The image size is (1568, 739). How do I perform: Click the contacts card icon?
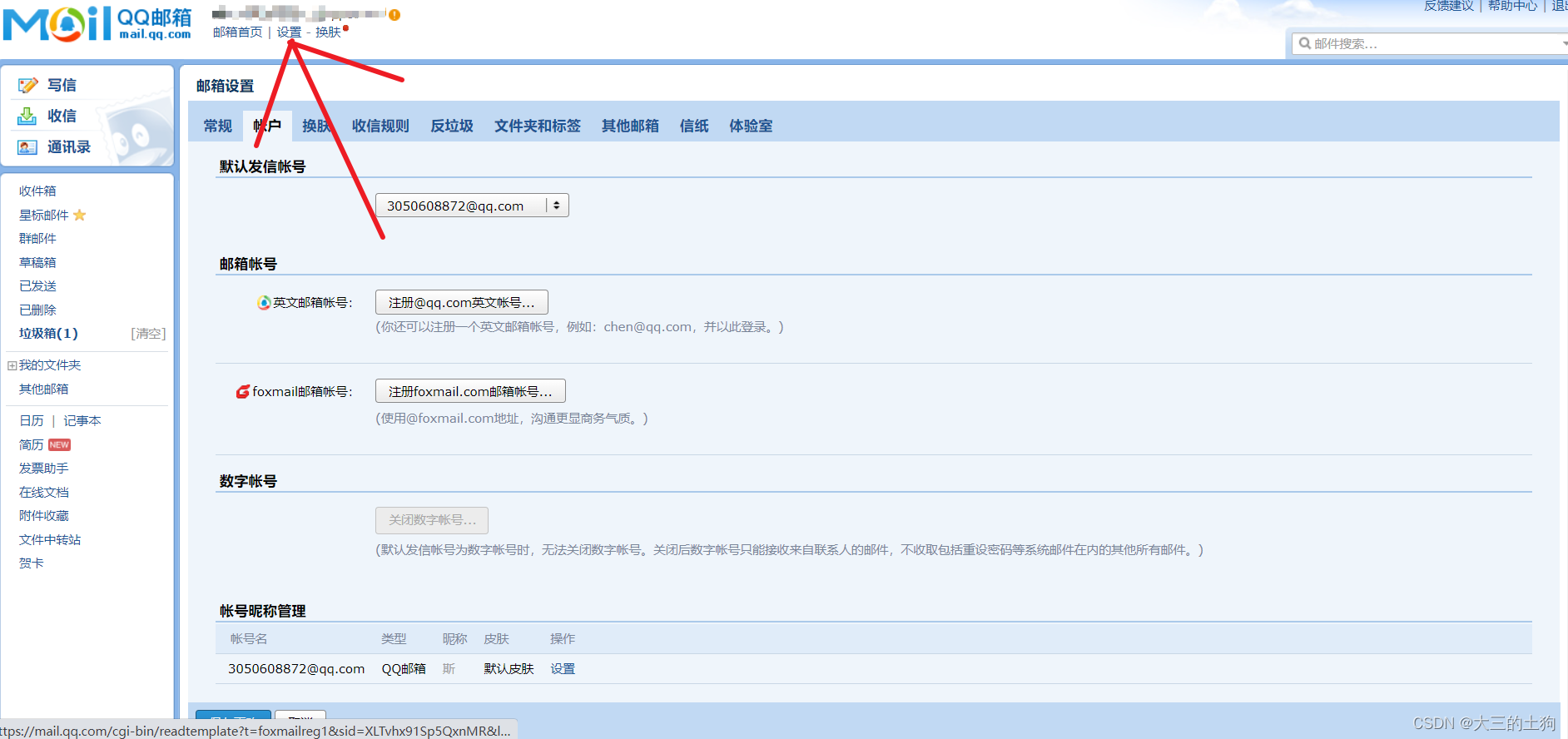click(x=27, y=147)
